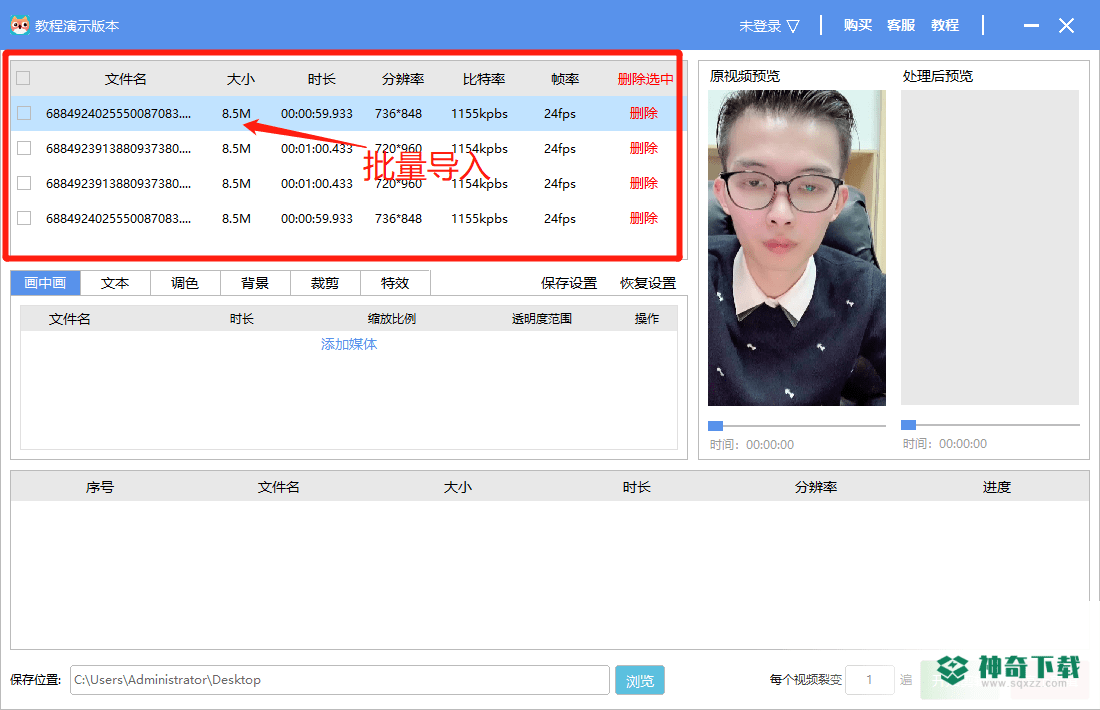Image resolution: width=1100 pixels, height=710 pixels.
Task: Open the 未登录 login dropdown
Action: pos(769,26)
